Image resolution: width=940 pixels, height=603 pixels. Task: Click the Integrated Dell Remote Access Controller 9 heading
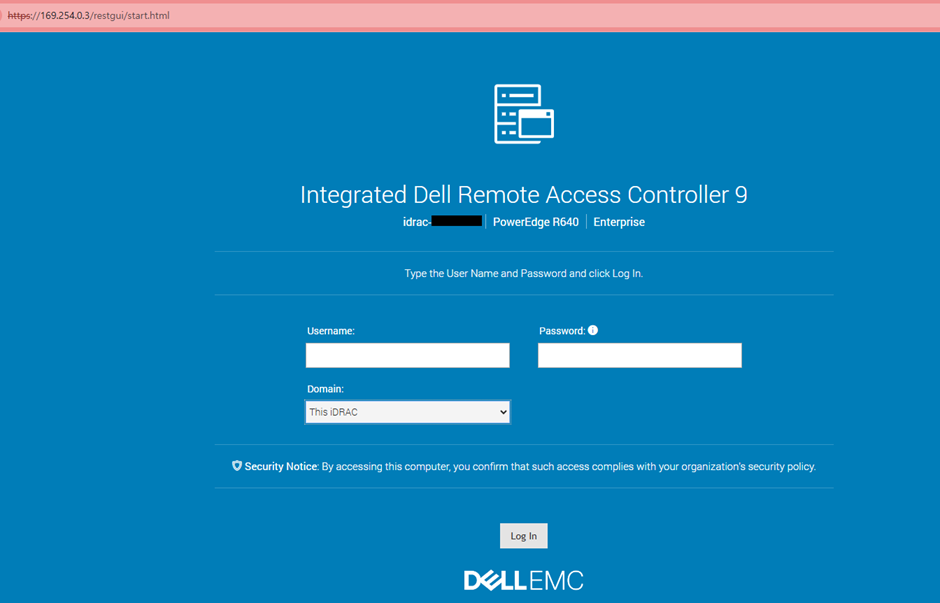point(524,195)
